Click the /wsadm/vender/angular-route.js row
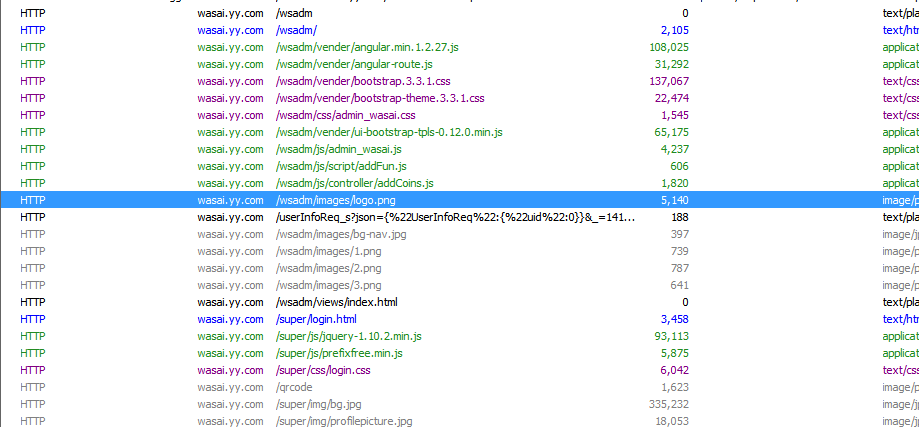919x427 pixels. tap(460, 64)
